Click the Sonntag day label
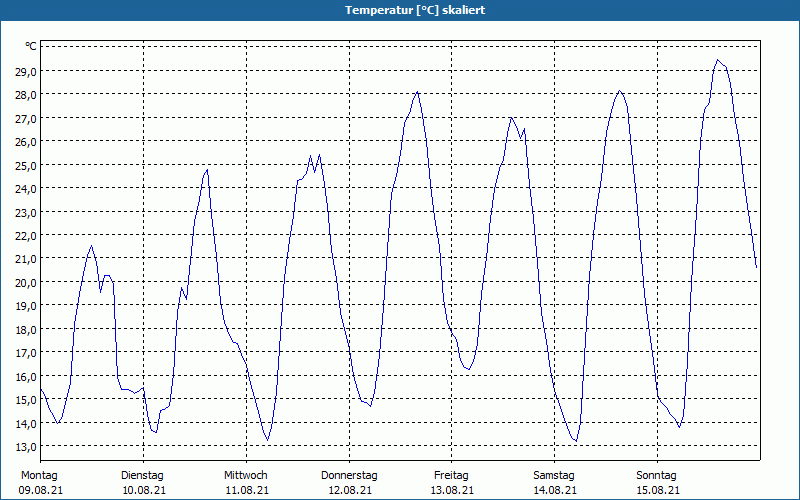800x500 pixels. (657, 475)
